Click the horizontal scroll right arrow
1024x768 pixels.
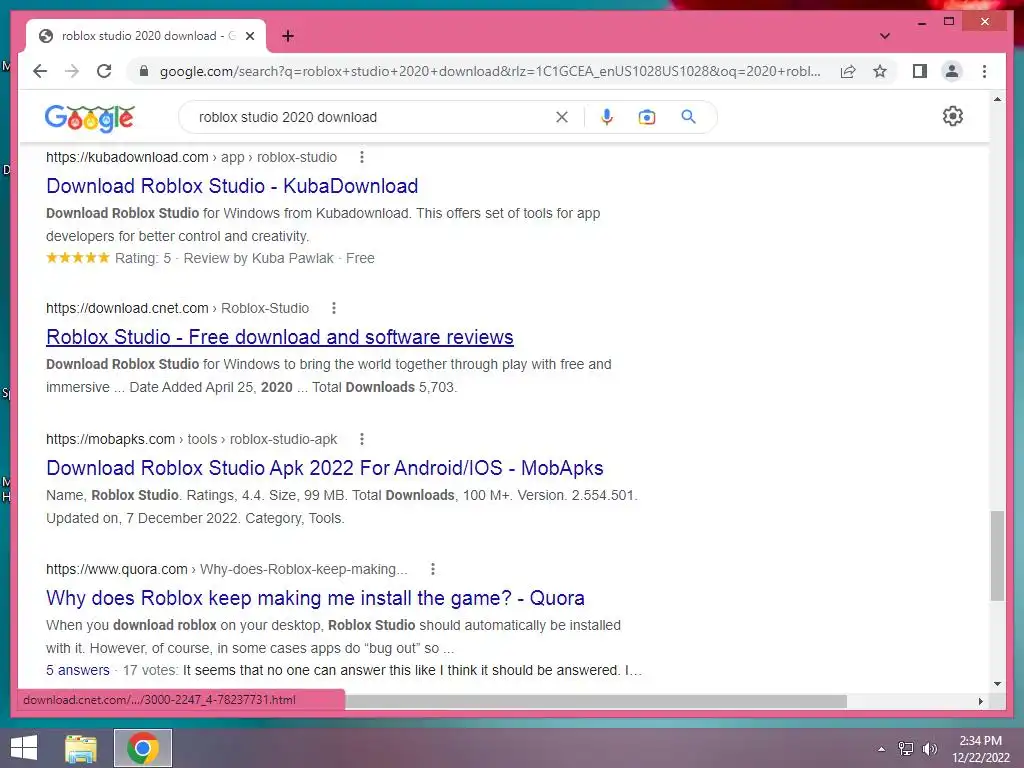click(980, 701)
